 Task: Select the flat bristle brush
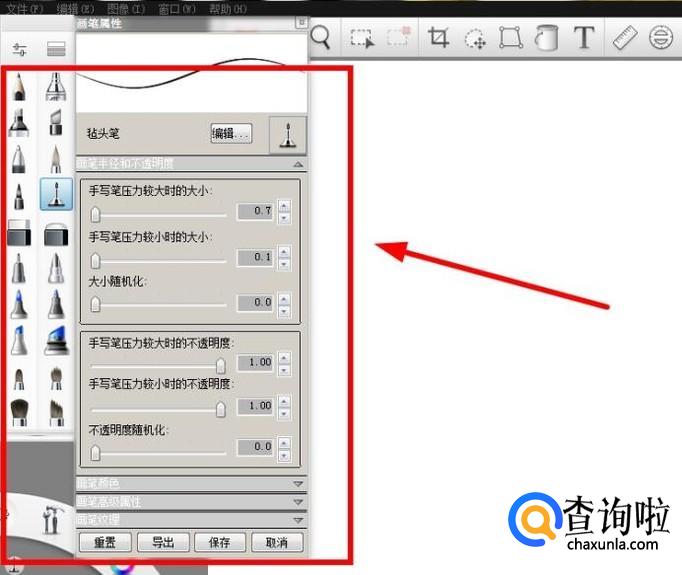57,412
